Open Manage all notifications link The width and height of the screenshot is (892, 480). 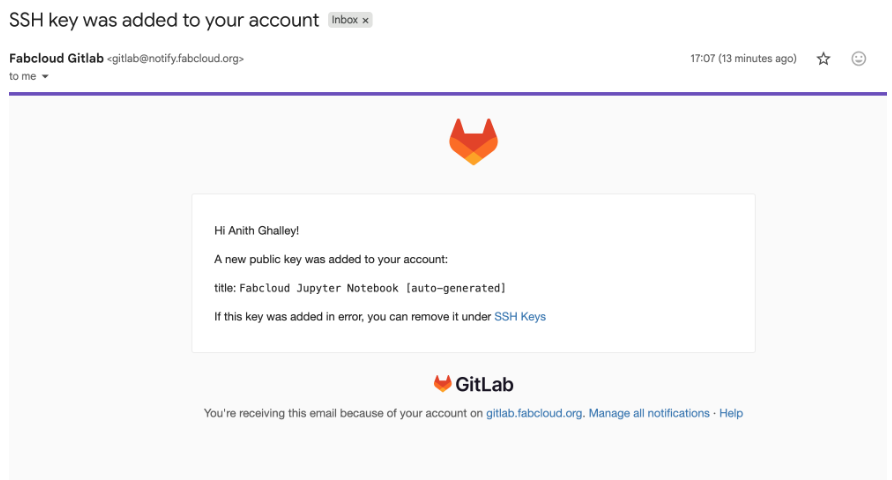pos(649,413)
